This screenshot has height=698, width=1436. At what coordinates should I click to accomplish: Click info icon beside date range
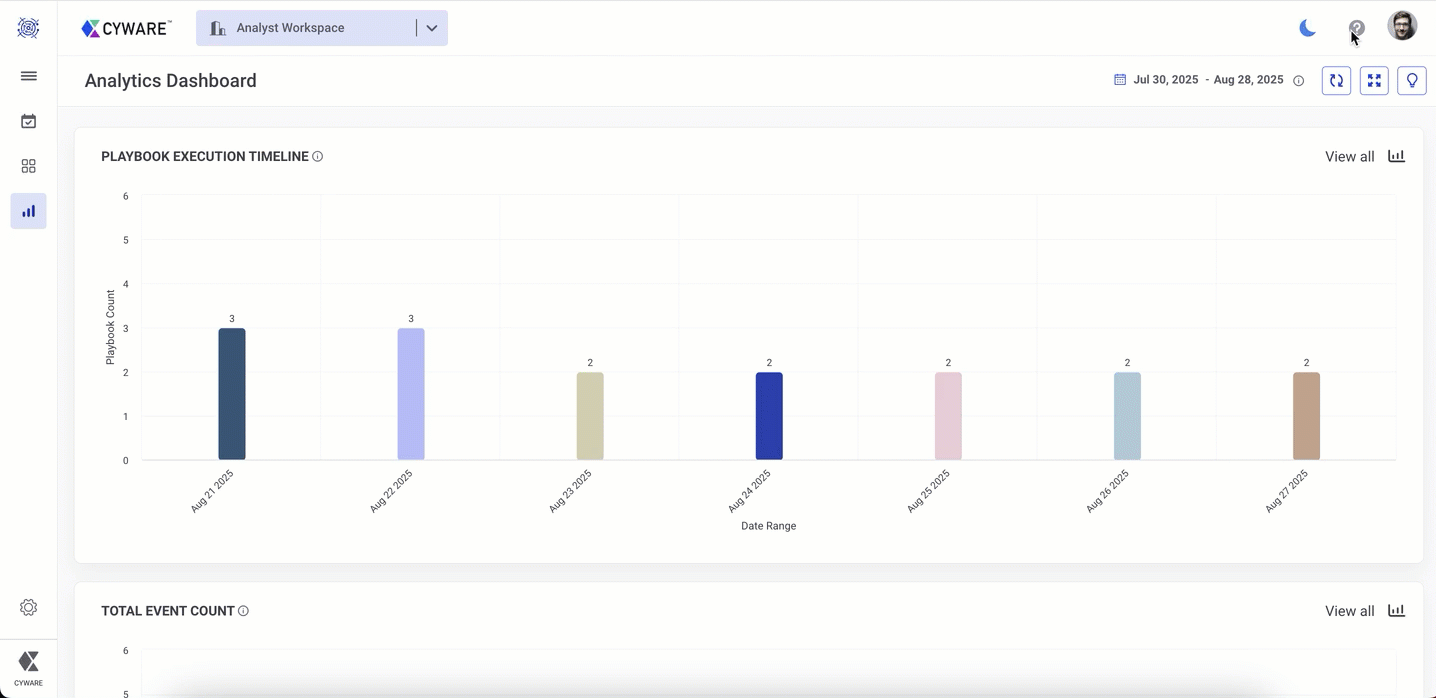tap(1299, 81)
